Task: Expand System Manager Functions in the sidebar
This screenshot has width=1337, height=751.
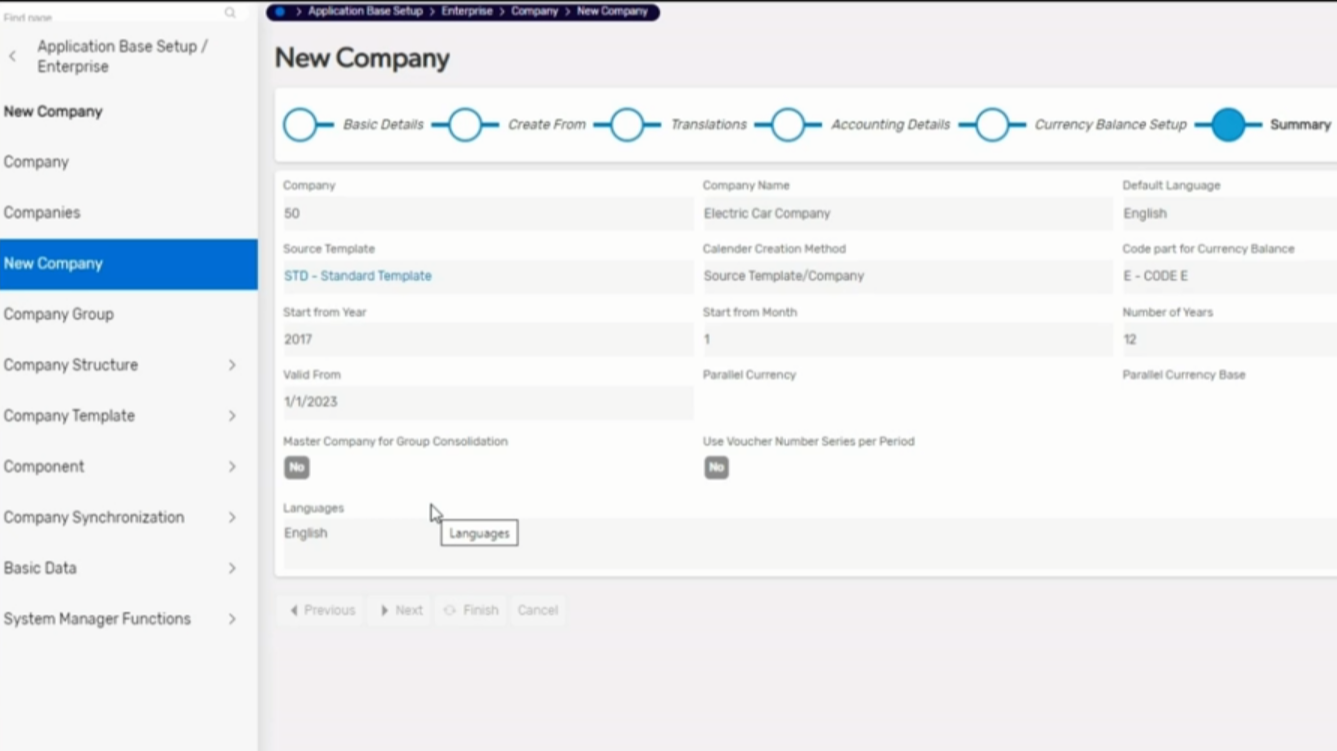Action: [x=232, y=619]
